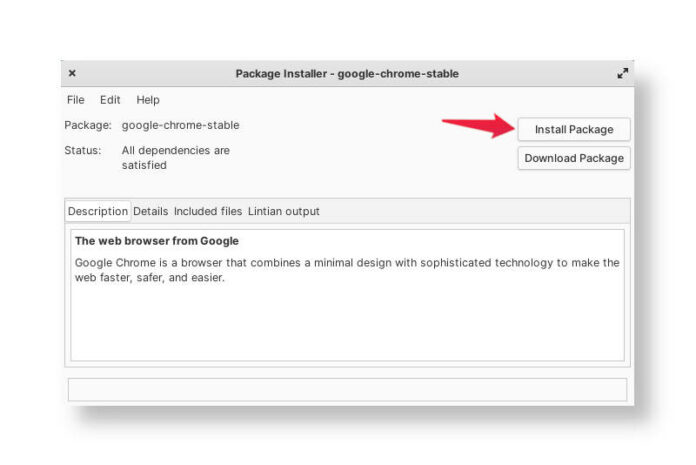The height and width of the screenshot is (465, 696).
Task: Show the Included files tab
Action: [x=208, y=212]
